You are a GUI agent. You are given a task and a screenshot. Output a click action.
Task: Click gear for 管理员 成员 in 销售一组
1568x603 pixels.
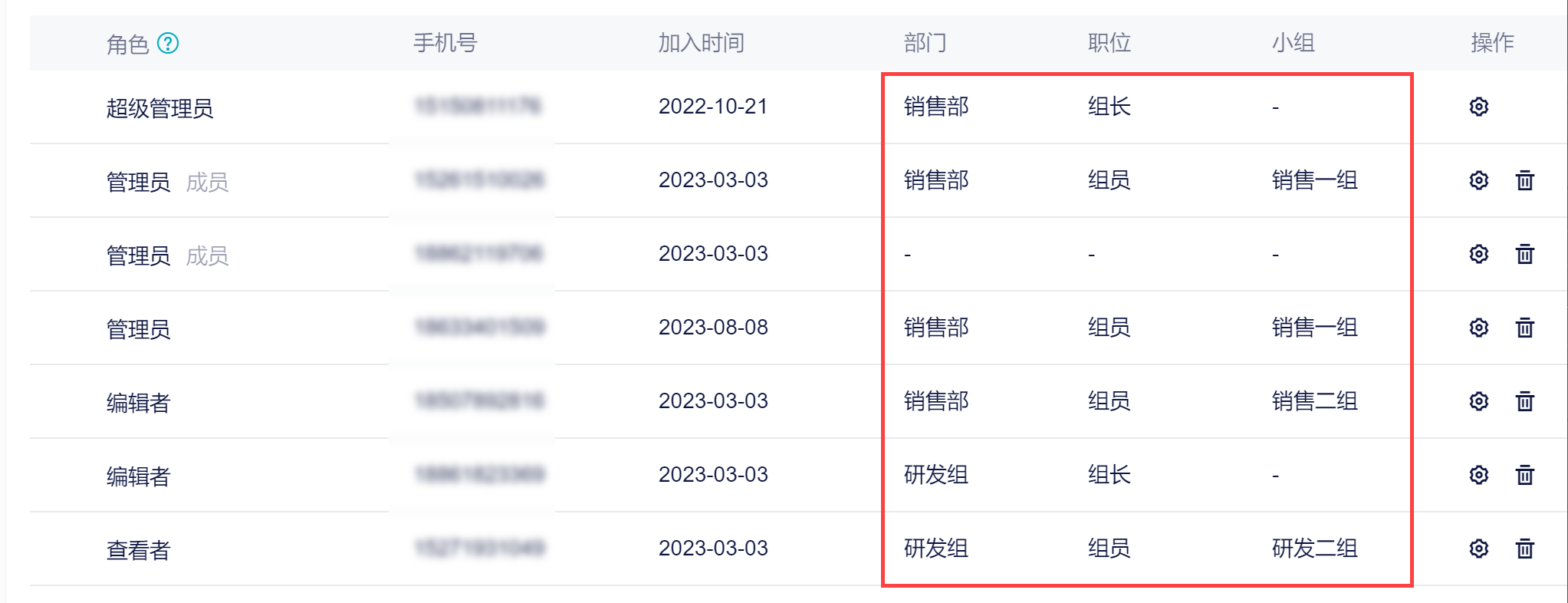(1478, 180)
